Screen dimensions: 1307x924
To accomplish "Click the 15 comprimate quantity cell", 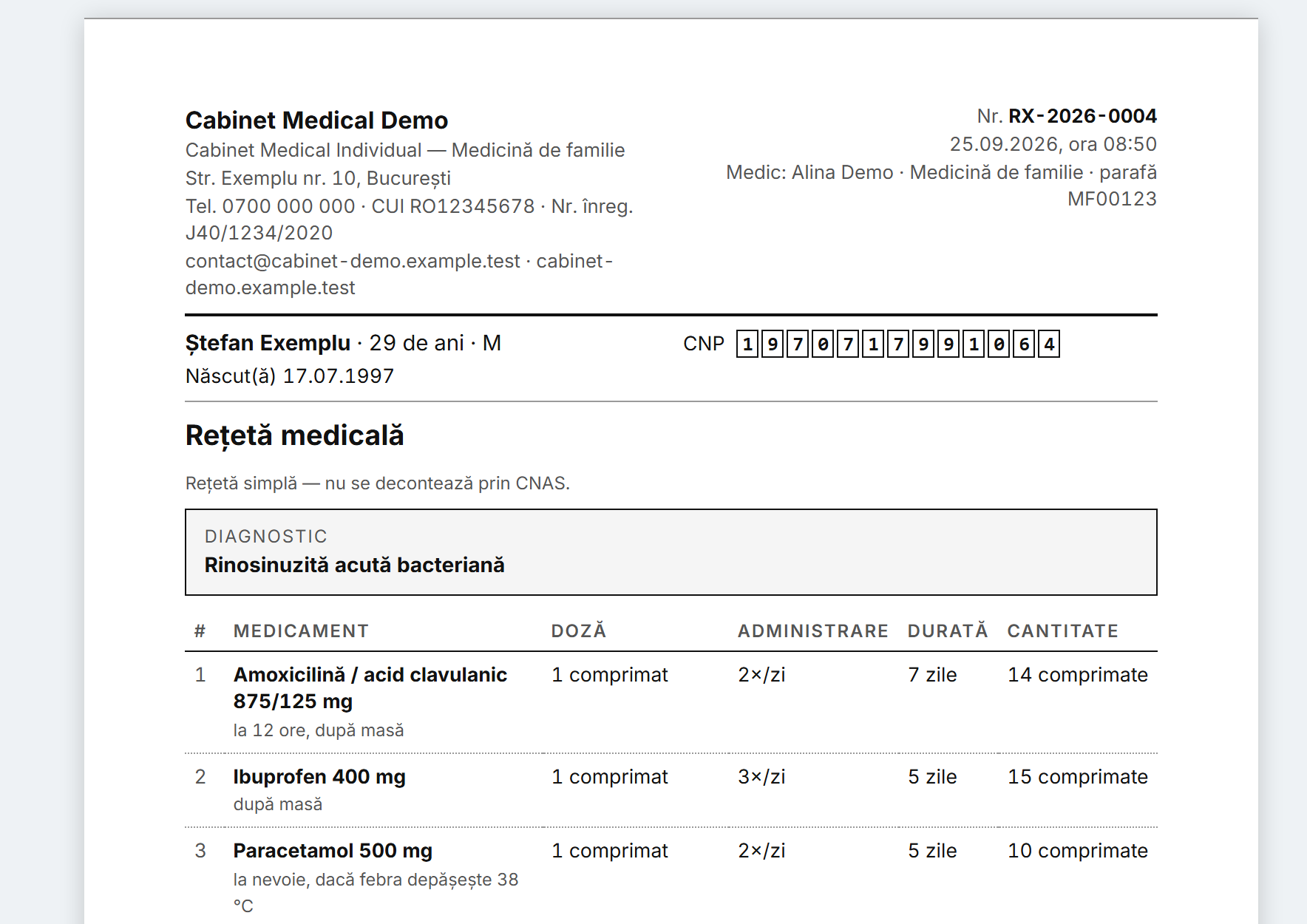I will coord(1078,777).
